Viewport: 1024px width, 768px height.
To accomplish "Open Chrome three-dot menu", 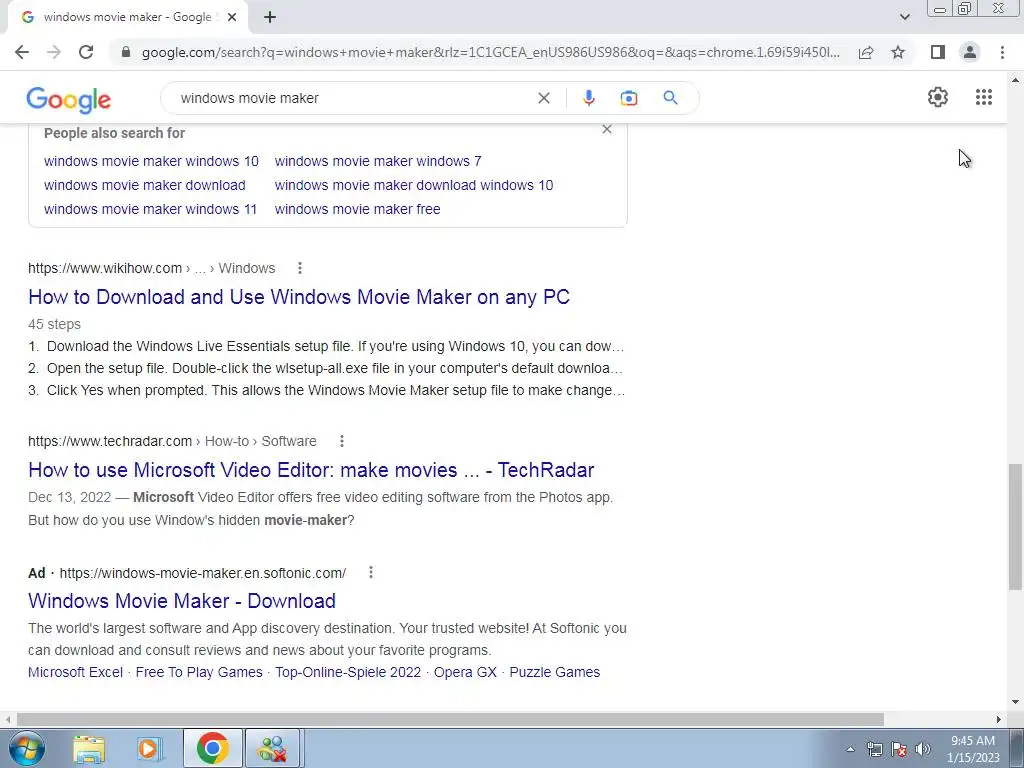I will coord(1002,52).
